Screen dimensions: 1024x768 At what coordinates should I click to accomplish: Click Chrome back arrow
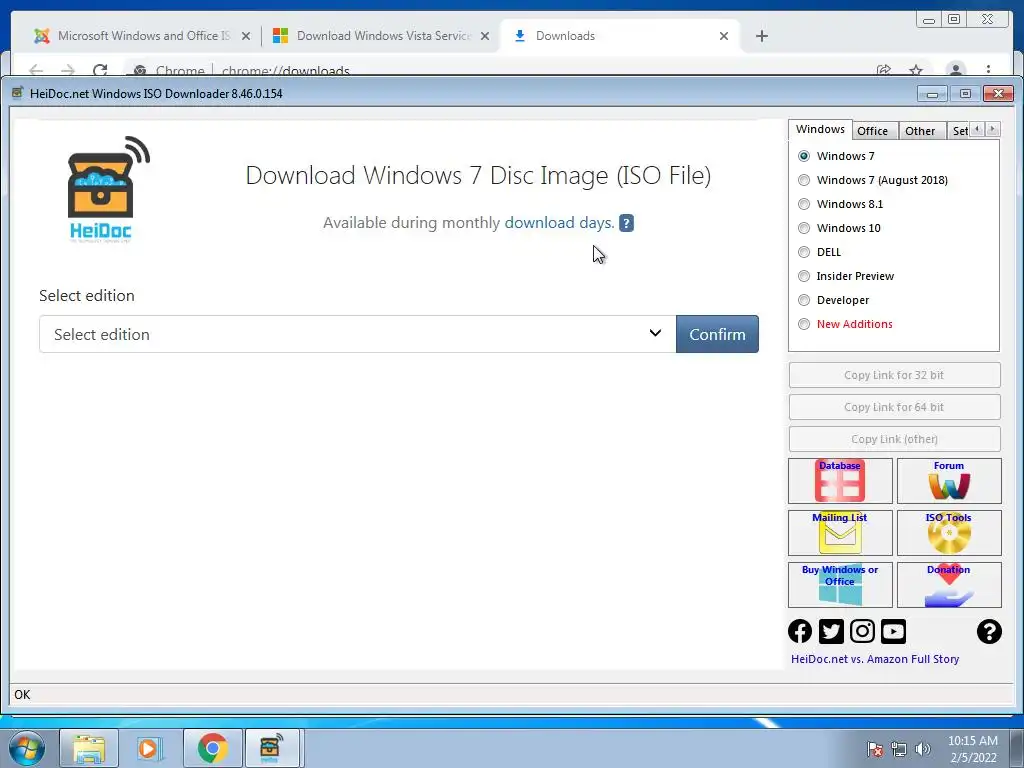[37, 70]
